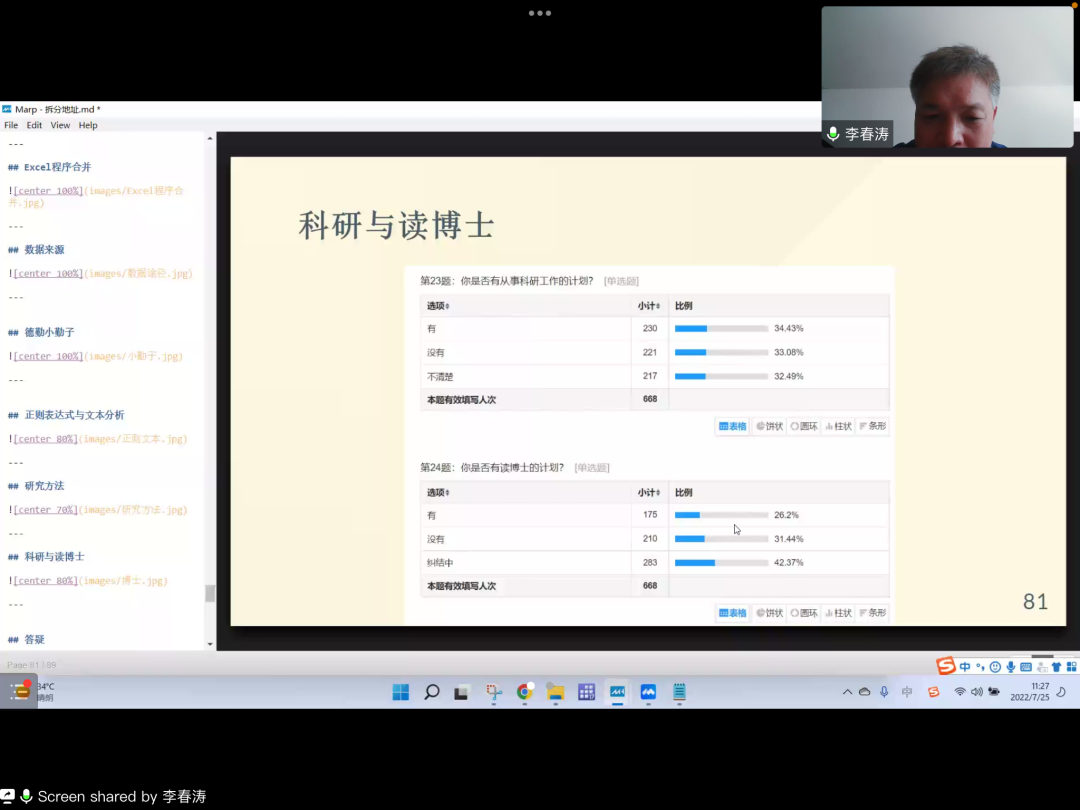Sort question 23 by 选项 column header

[438, 306]
